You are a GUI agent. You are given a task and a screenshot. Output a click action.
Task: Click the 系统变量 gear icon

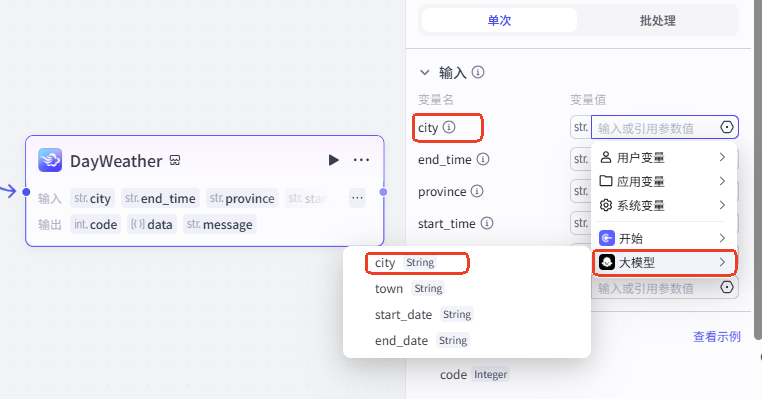tap(606, 205)
